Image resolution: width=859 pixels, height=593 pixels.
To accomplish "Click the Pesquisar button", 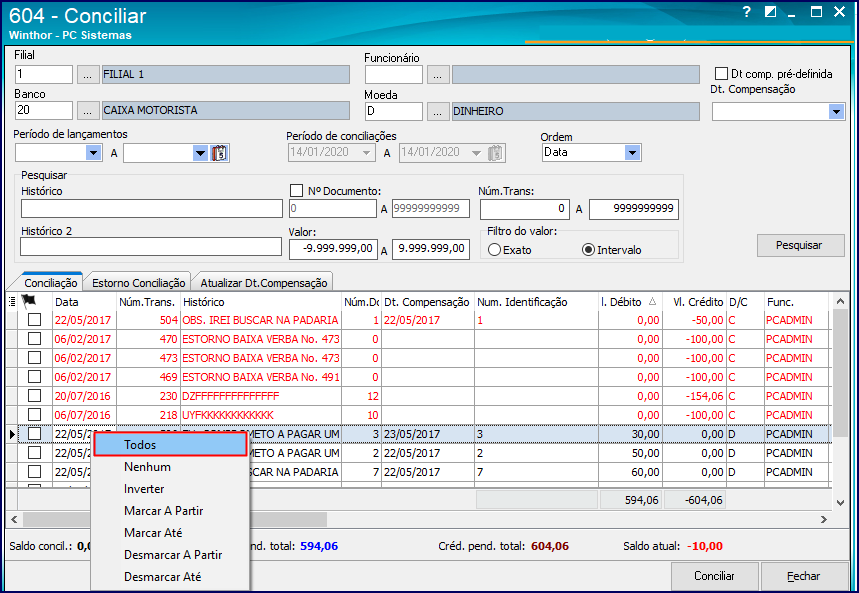I will click(x=800, y=245).
